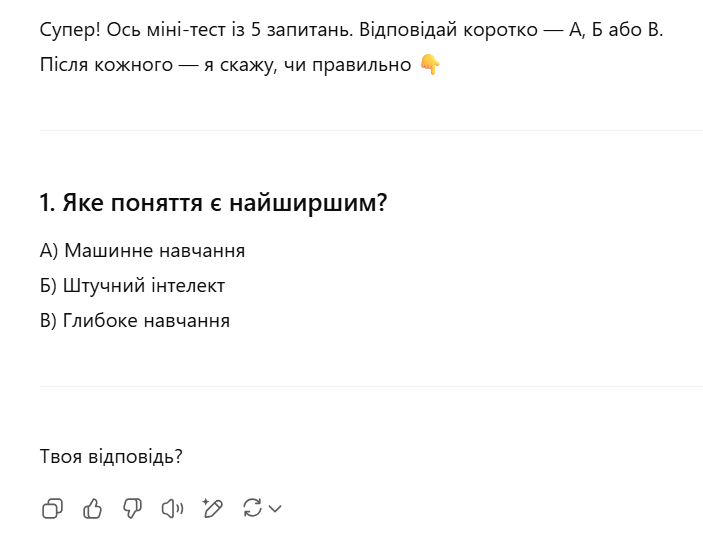Select answer option Б) Штучний інтелект
The height and width of the screenshot is (548, 703).
tap(133, 286)
